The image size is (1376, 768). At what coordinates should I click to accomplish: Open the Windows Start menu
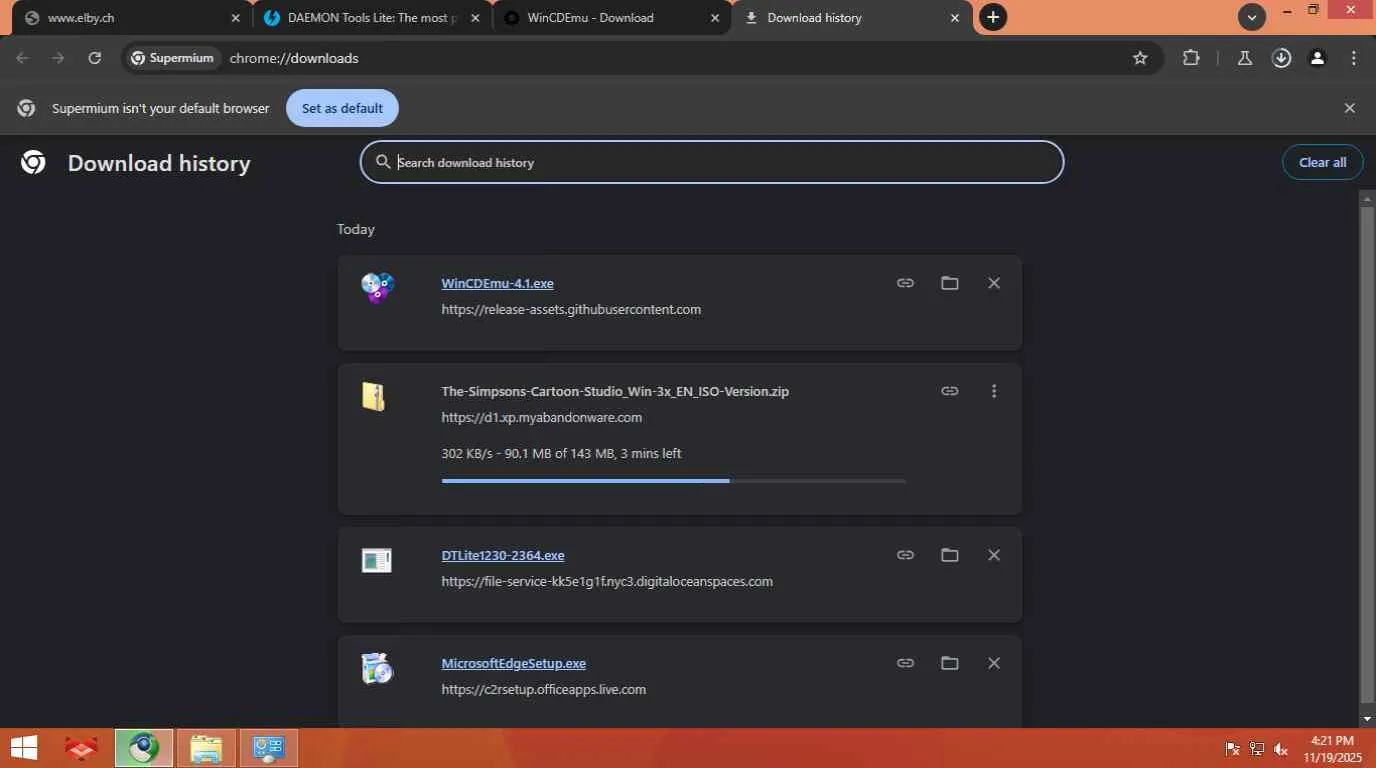[24, 748]
